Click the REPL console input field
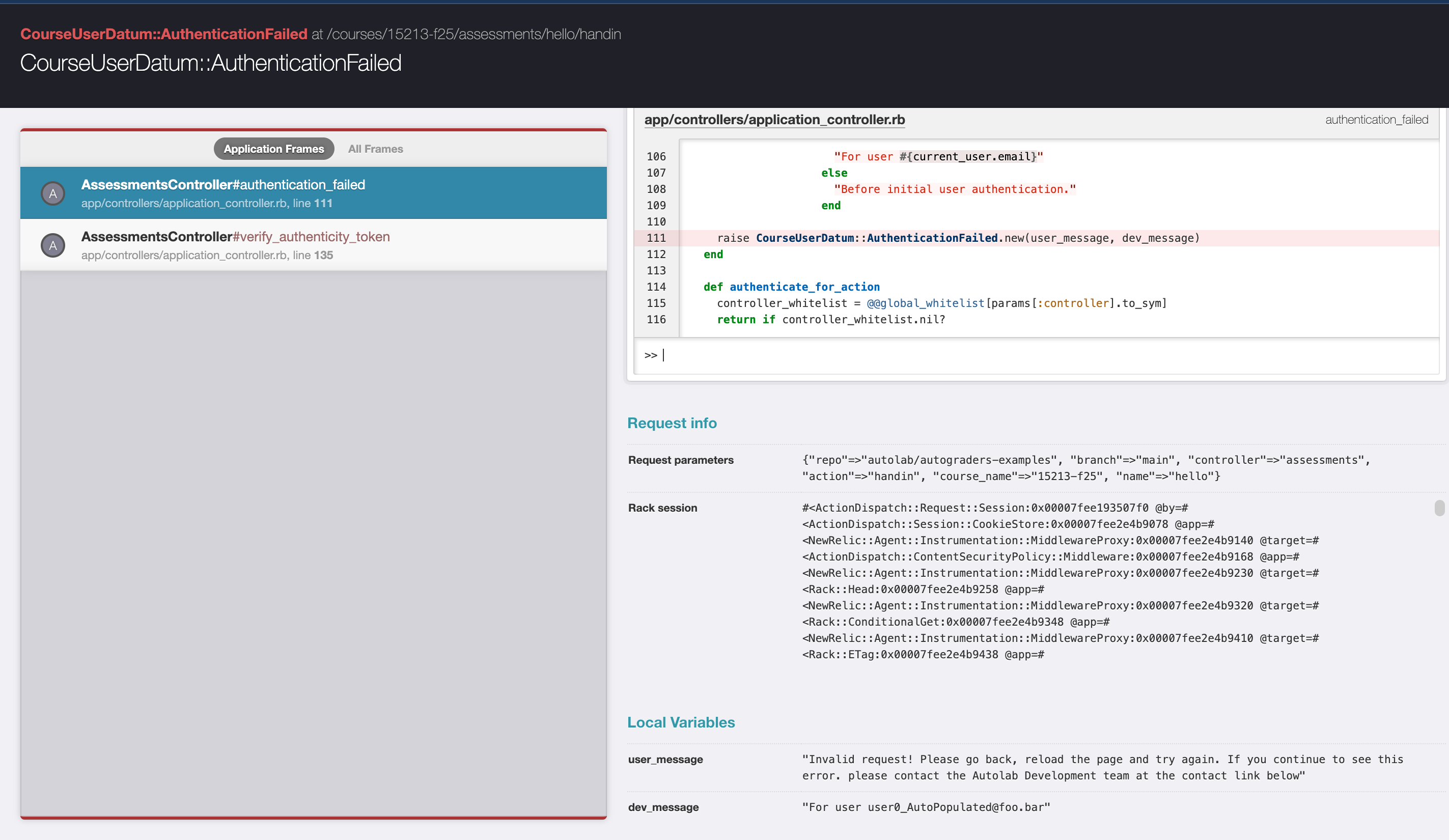 click(1035, 355)
